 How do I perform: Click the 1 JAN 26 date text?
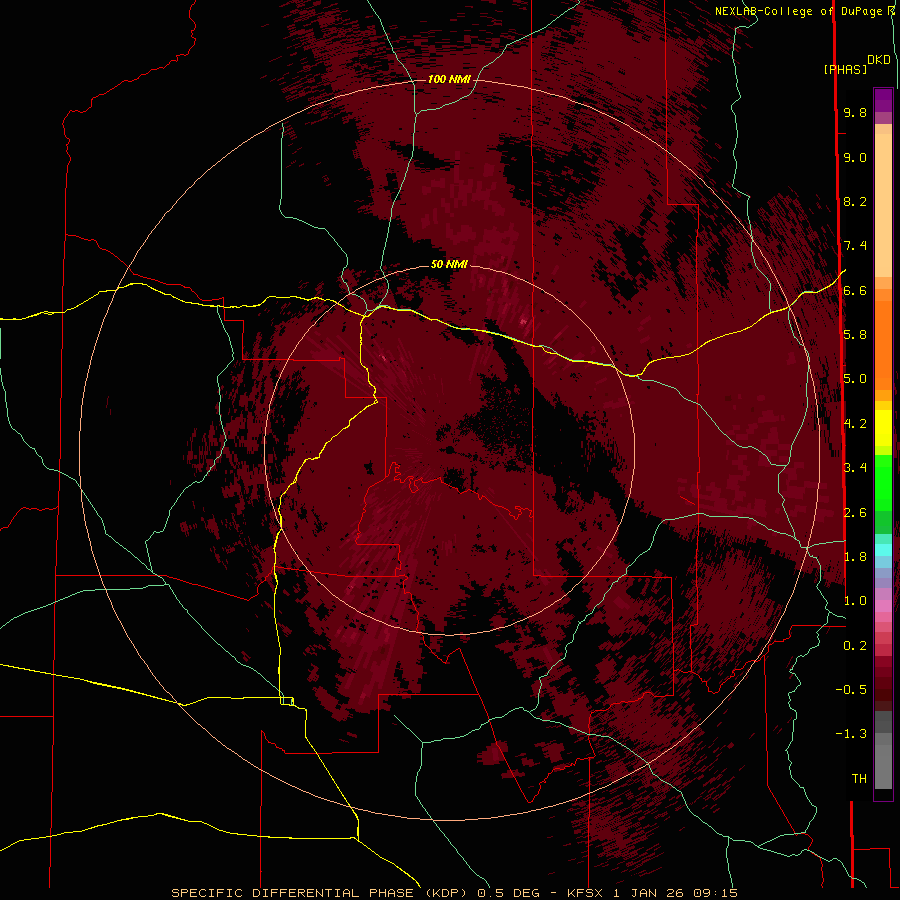pyautogui.click(x=651, y=893)
